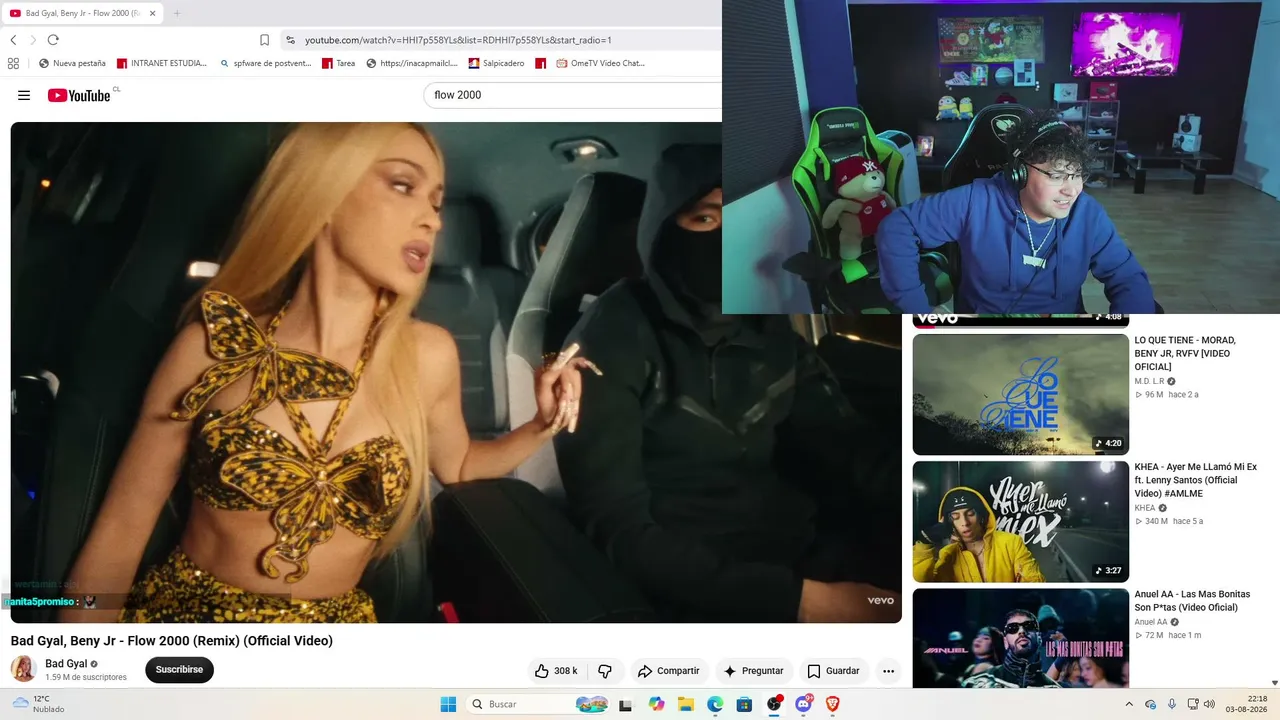Screen dimensions: 1280x720
Task: Close the Bad Gyal Flow 2000 tab
Action: click(152, 13)
